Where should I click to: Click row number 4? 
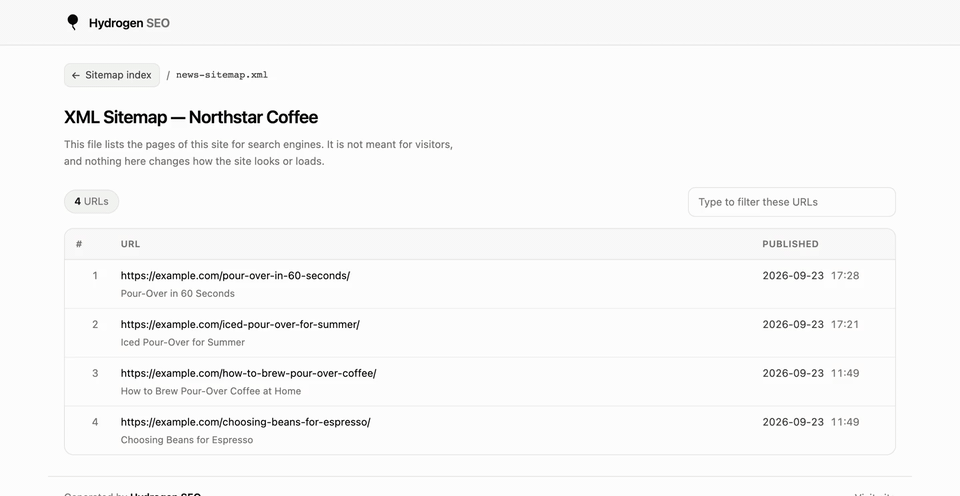[95, 422]
